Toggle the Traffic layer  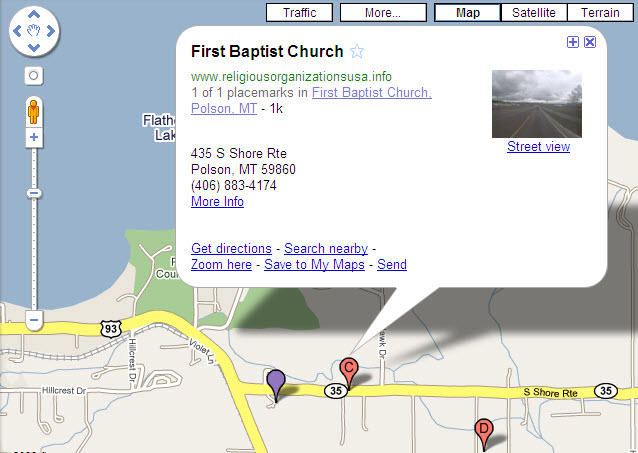[300, 13]
